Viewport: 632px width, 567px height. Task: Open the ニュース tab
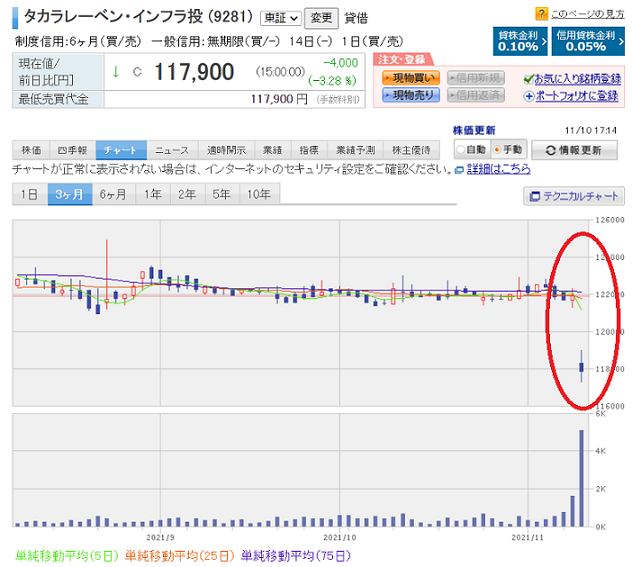pos(172,150)
